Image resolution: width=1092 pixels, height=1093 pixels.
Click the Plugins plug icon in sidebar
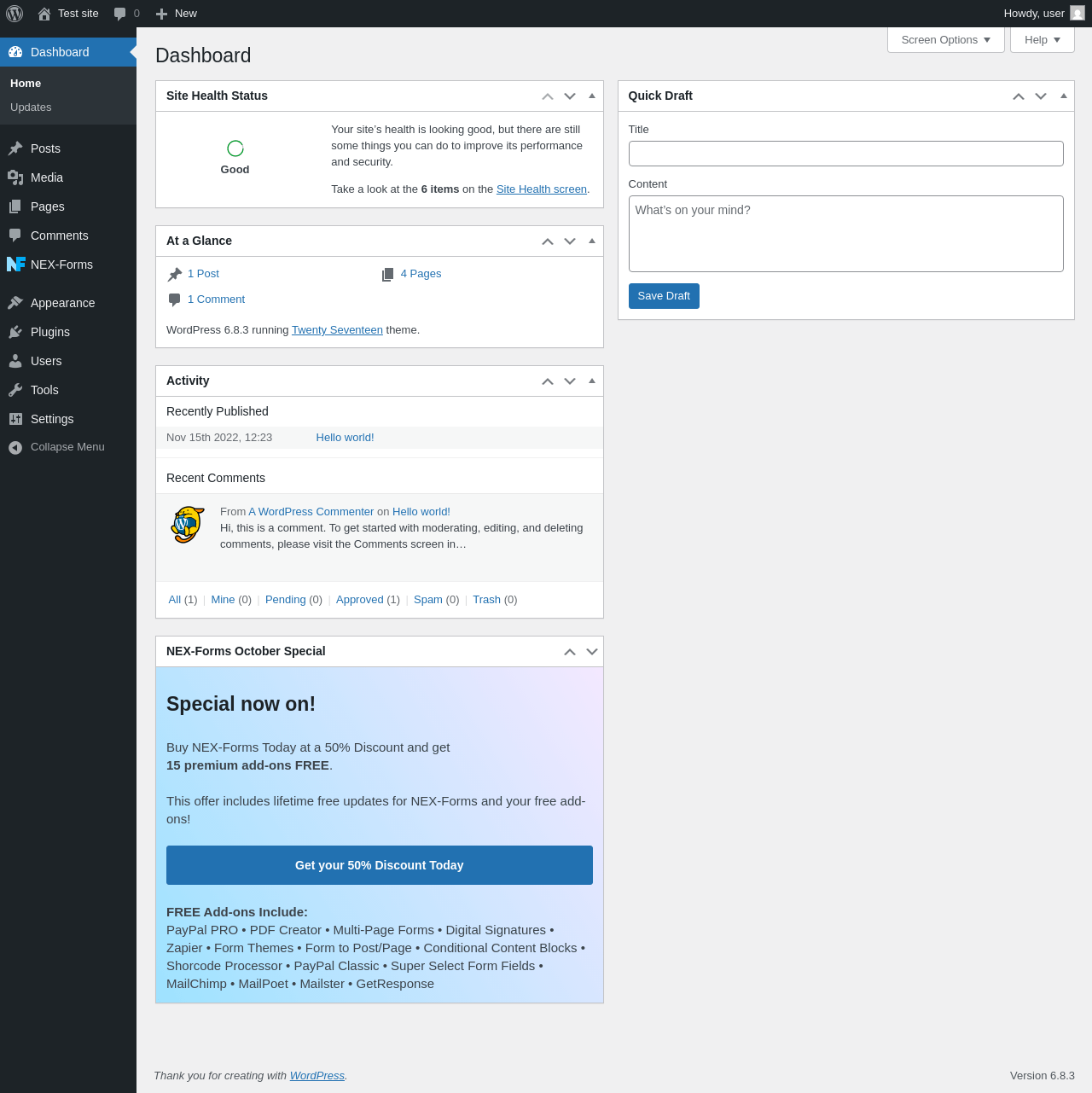15,332
